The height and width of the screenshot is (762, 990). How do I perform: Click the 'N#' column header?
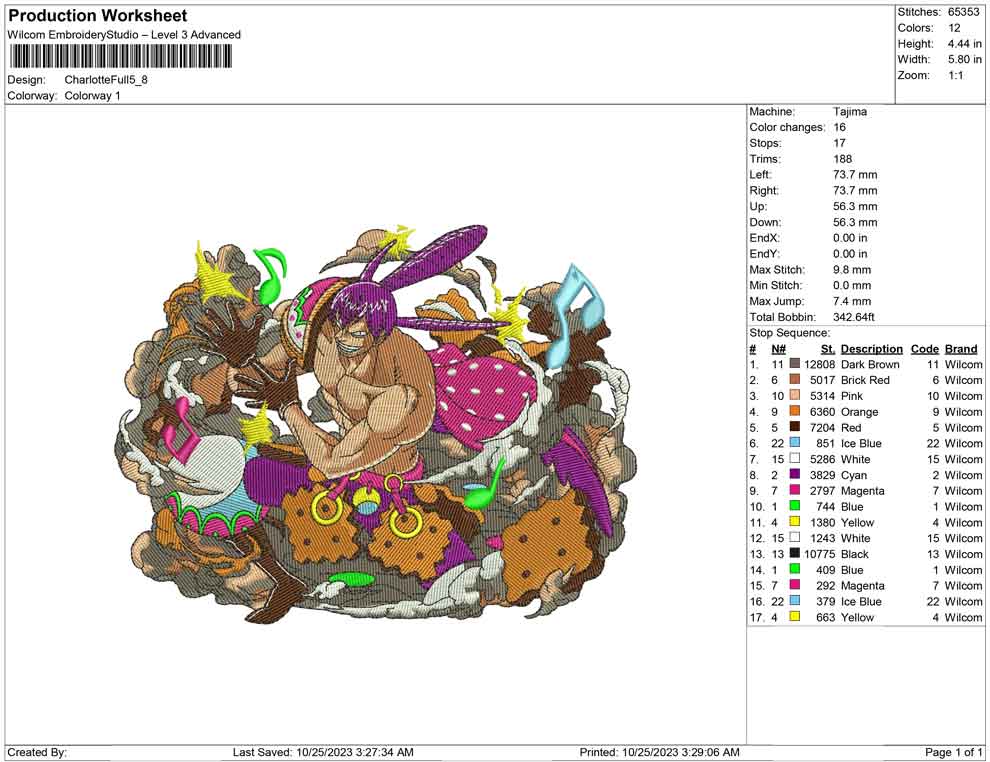[x=778, y=349]
